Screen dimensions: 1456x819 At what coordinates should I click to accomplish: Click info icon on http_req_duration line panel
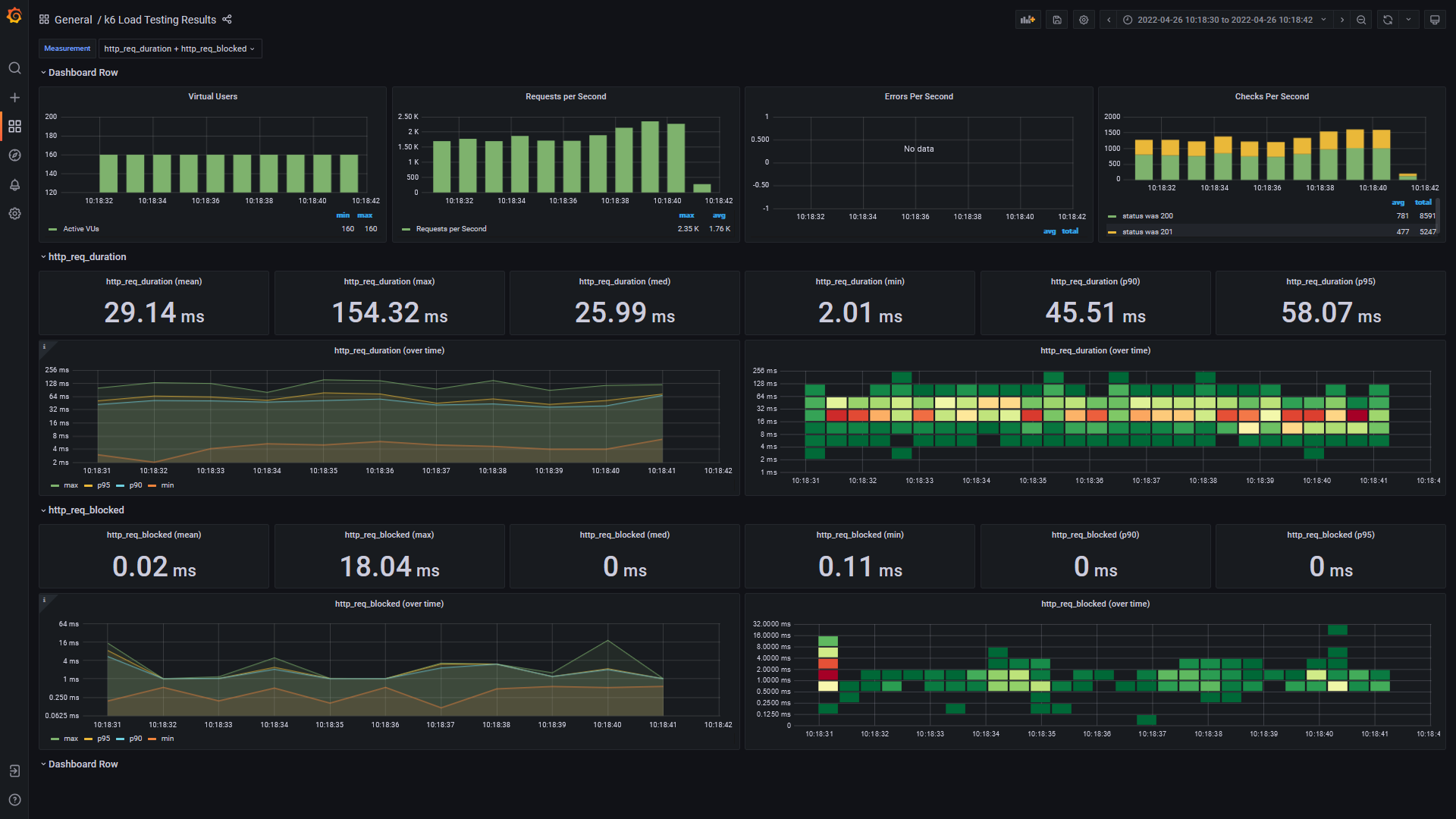tap(44, 347)
